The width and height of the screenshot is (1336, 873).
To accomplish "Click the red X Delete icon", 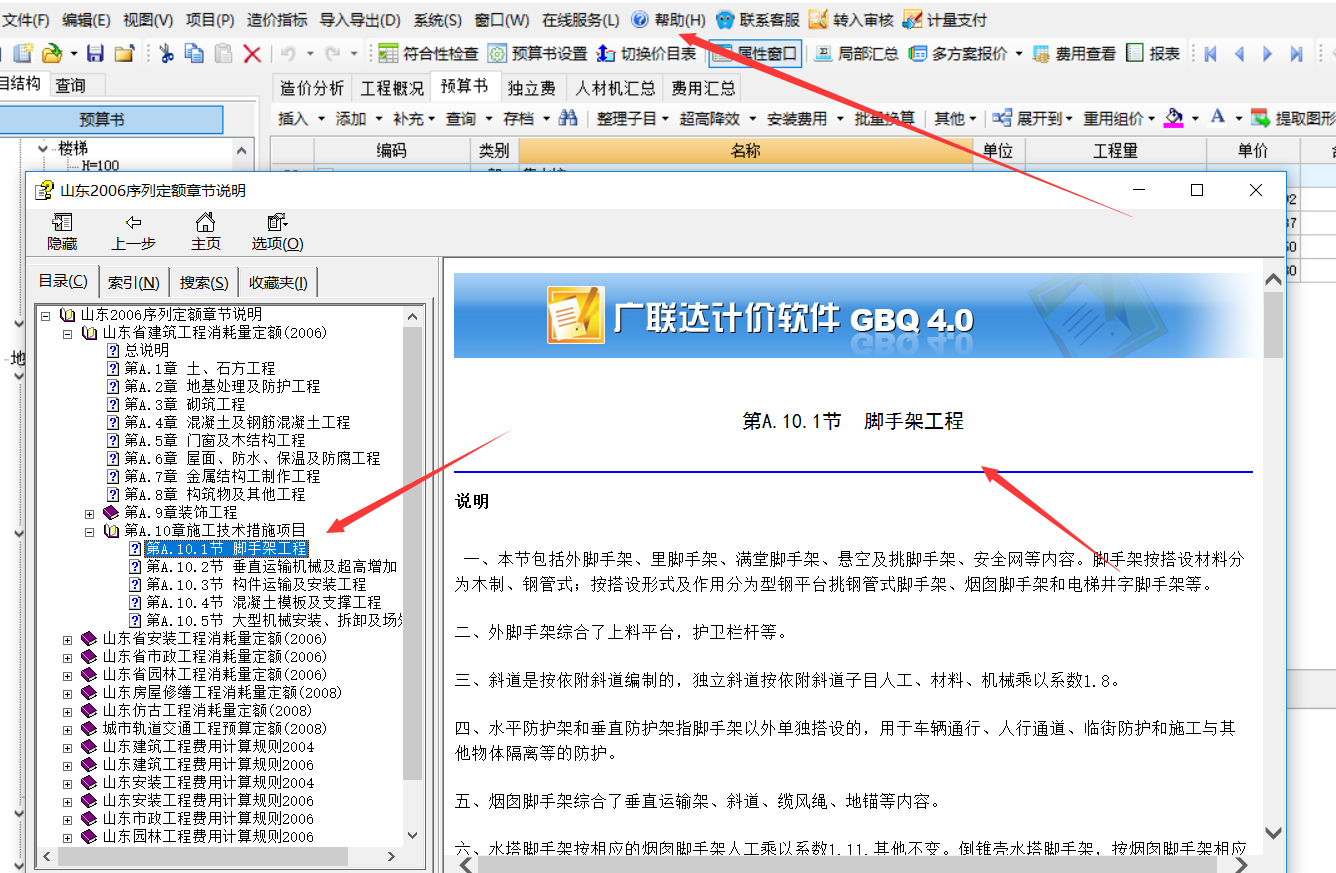I will pos(252,54).
